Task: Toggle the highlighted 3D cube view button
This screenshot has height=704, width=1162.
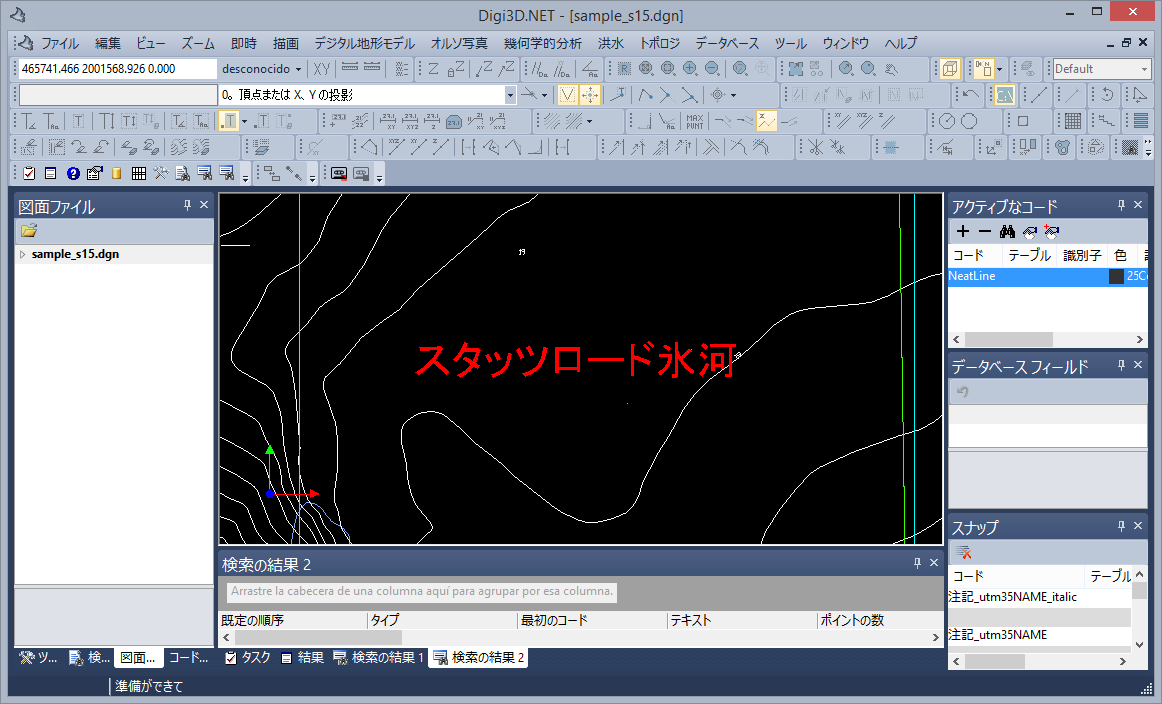Action: pos(950,69)
